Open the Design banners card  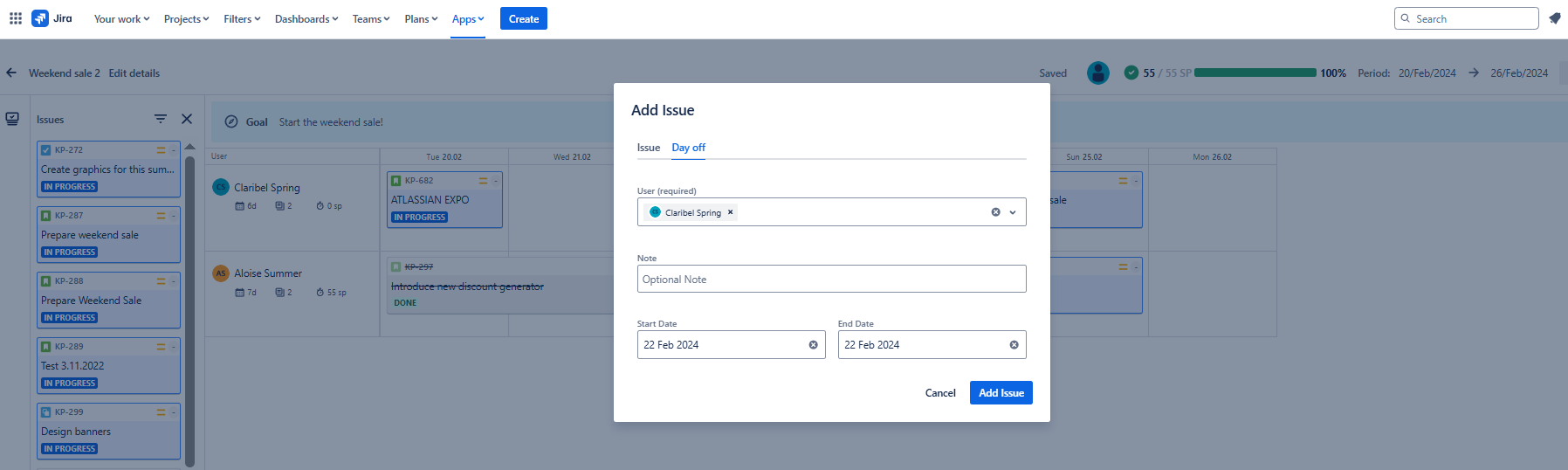point(108,431)
